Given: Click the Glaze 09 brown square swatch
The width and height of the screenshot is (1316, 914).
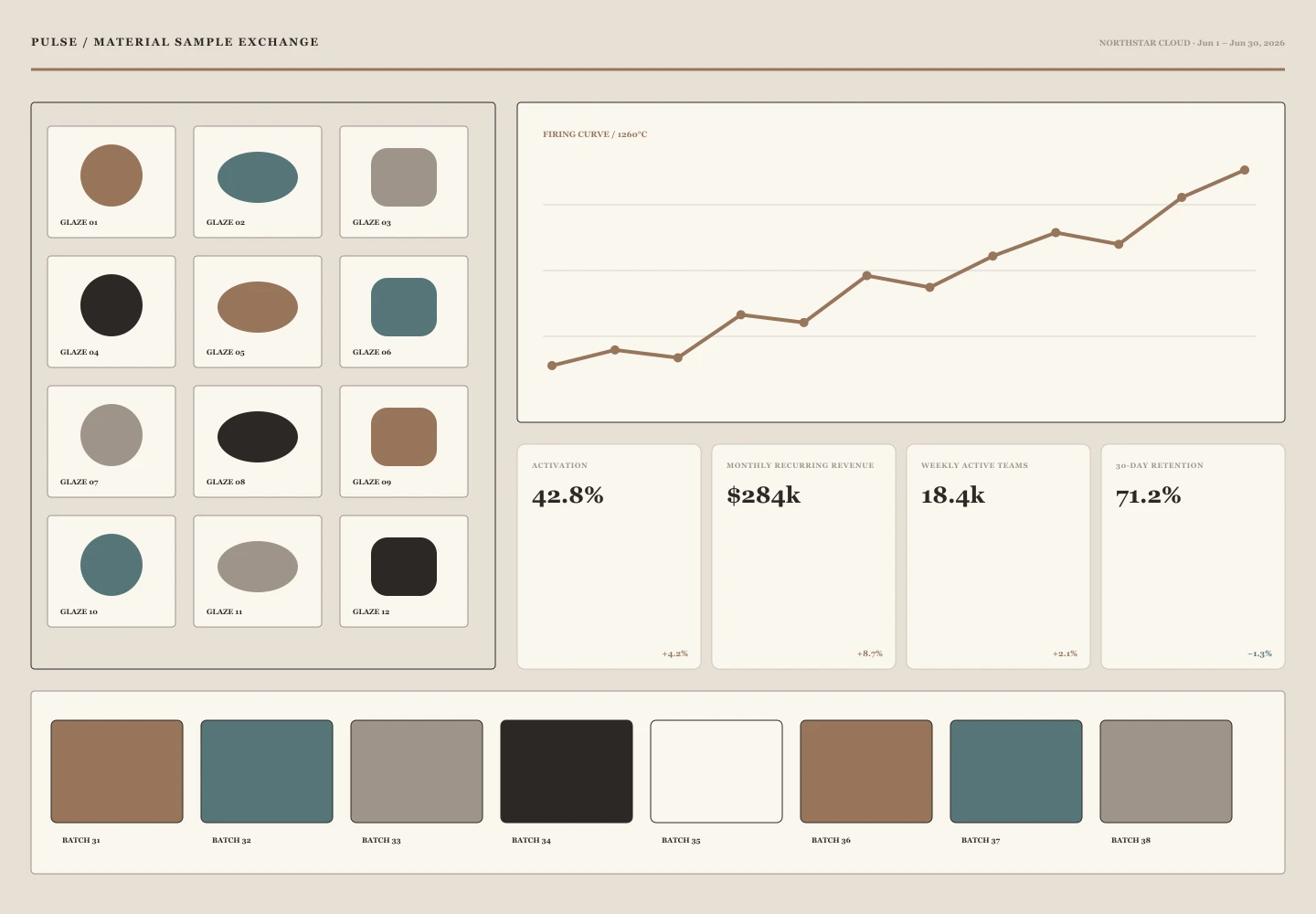Looking at the screenshot, I should [x=404, y=437].
